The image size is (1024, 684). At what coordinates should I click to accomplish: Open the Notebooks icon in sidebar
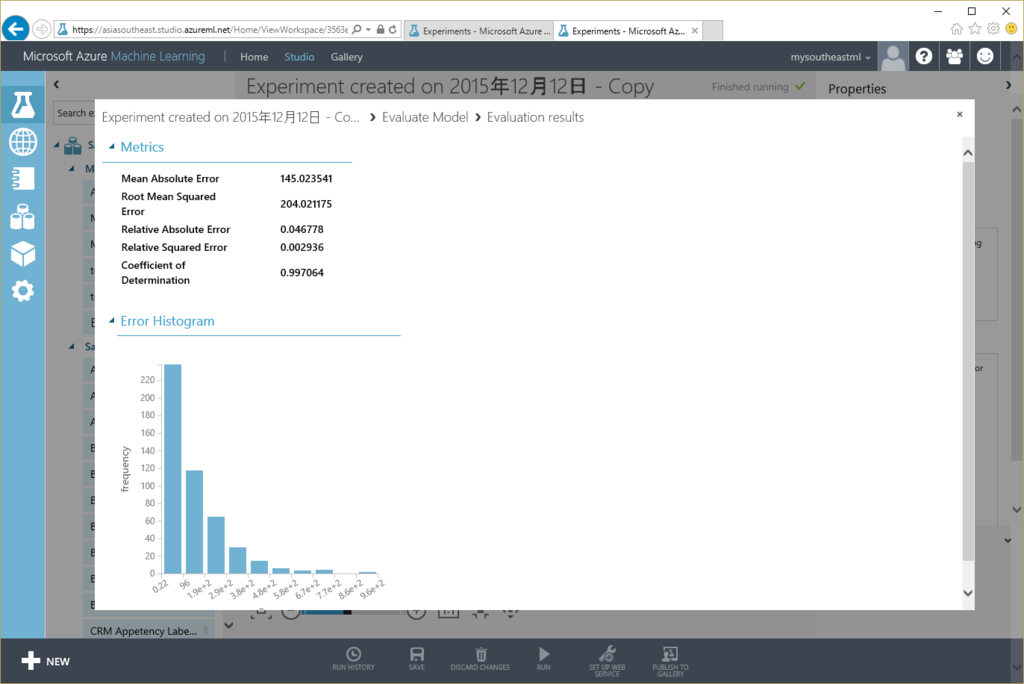click(23, 178)
